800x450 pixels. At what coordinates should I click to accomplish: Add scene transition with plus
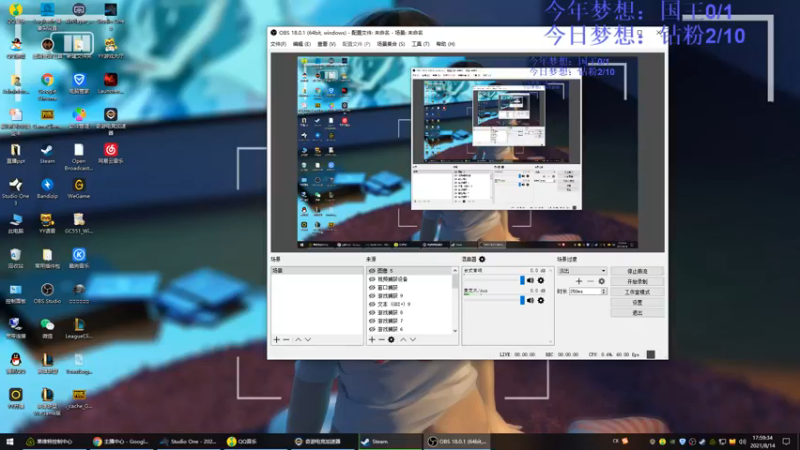point(579,281)
